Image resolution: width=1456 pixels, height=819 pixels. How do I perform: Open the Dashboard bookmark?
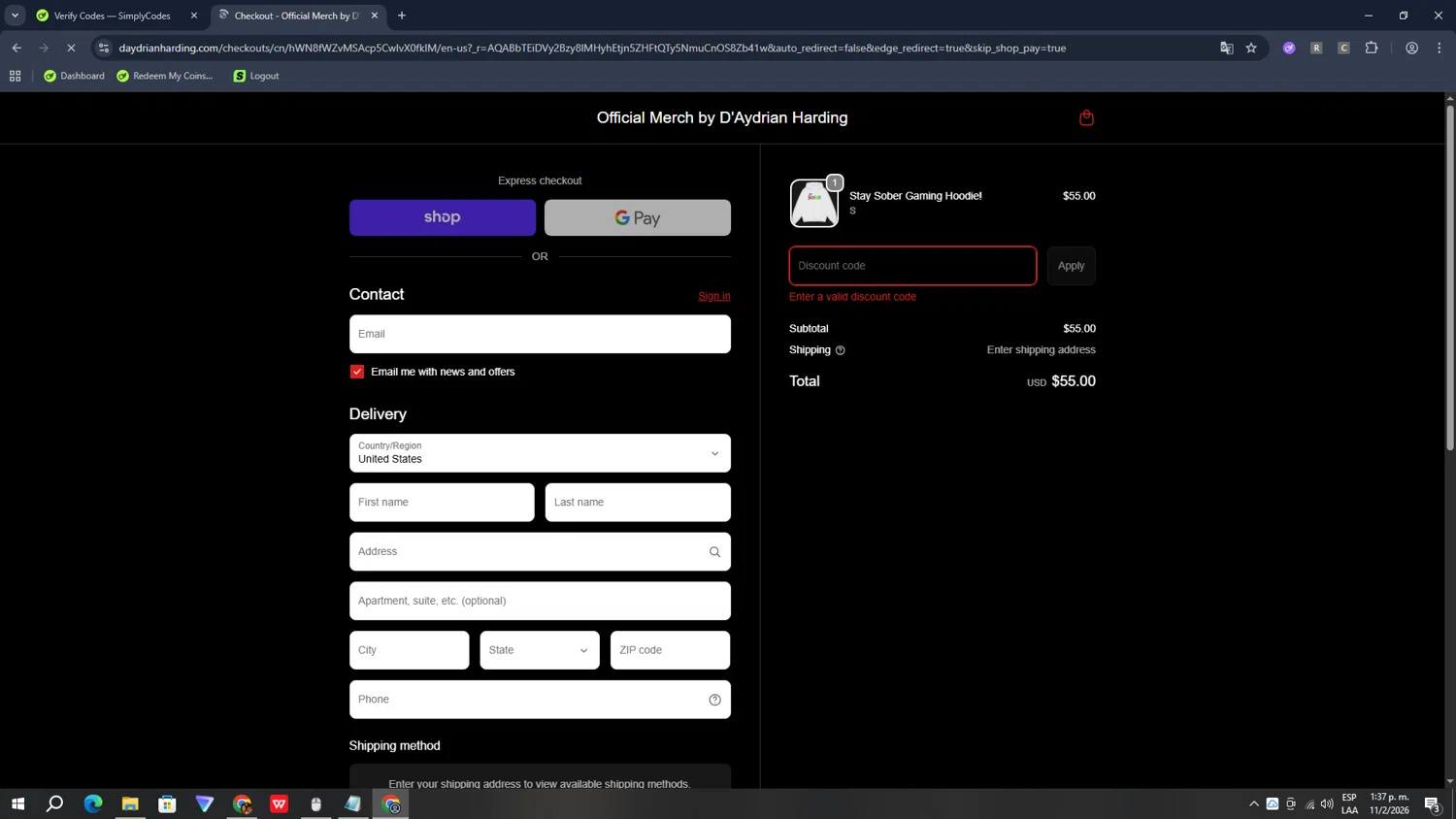(x=75, y=76)
